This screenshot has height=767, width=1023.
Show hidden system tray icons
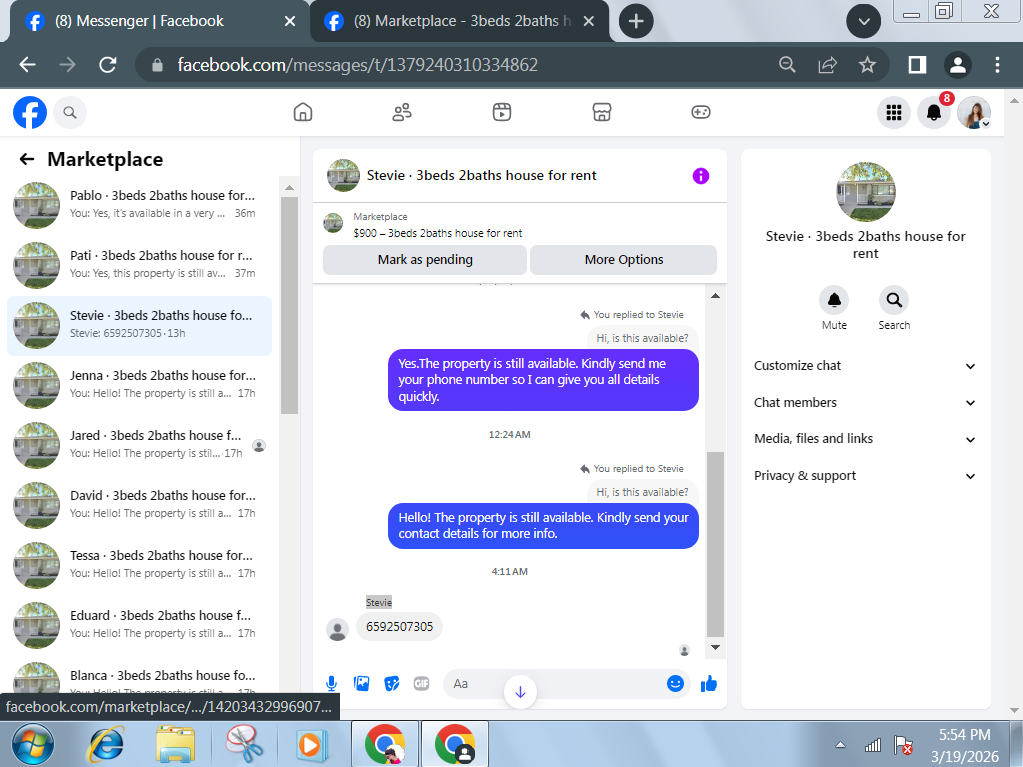[x=840, y=745]
